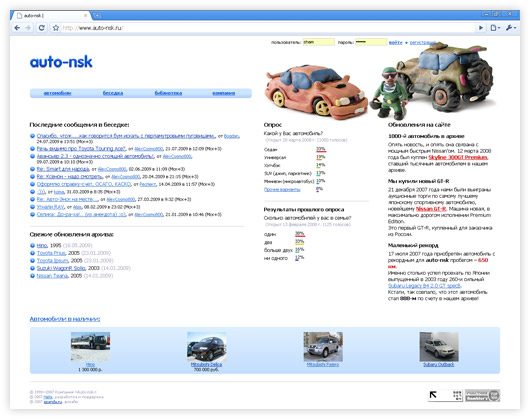Open author Bogdan's profile link
Image resolution: width=530 pixels, height=420 pixels.
232,136
